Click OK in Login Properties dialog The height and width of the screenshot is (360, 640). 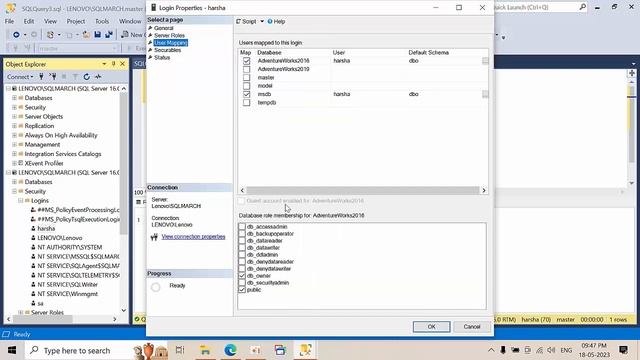tap(431, 327)
